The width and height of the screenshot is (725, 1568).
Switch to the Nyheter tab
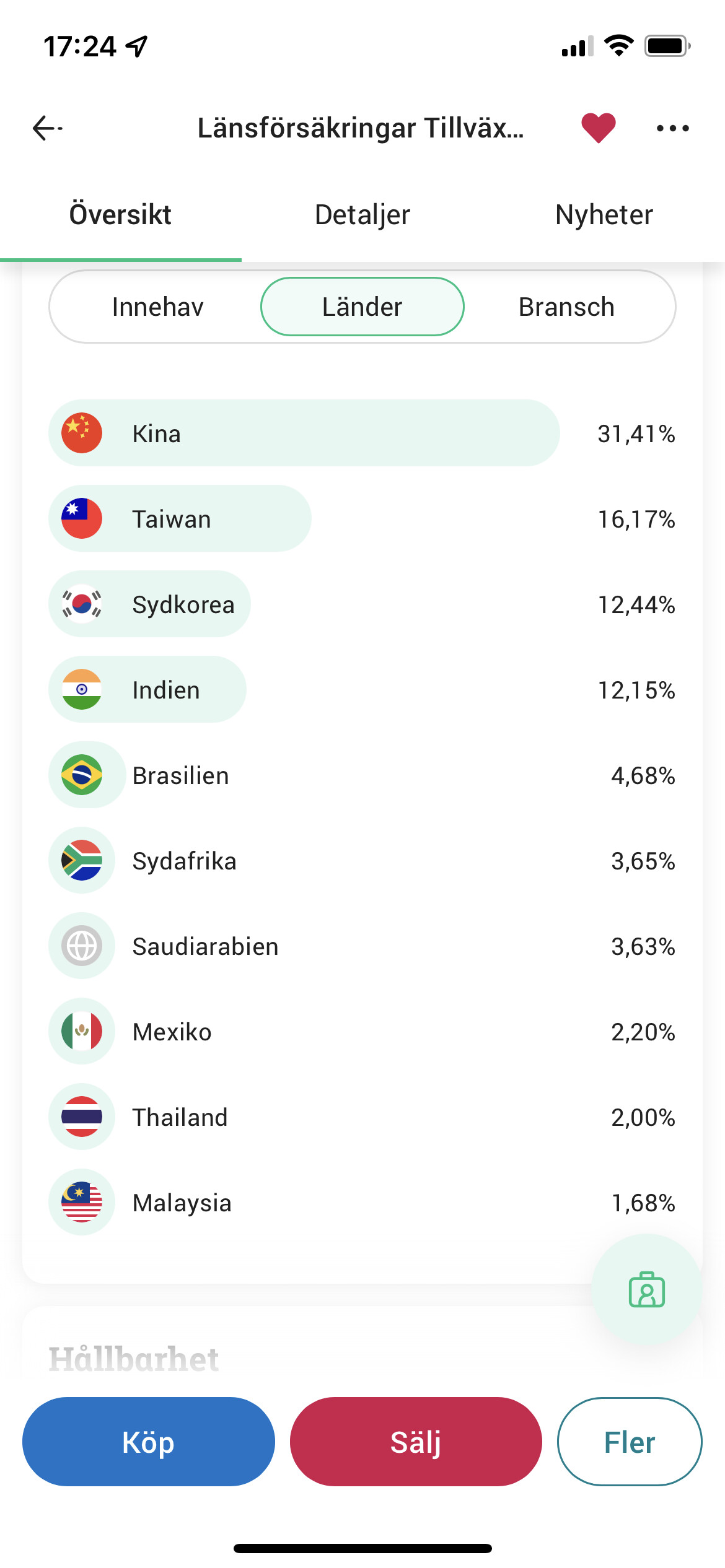coord(604,215)
